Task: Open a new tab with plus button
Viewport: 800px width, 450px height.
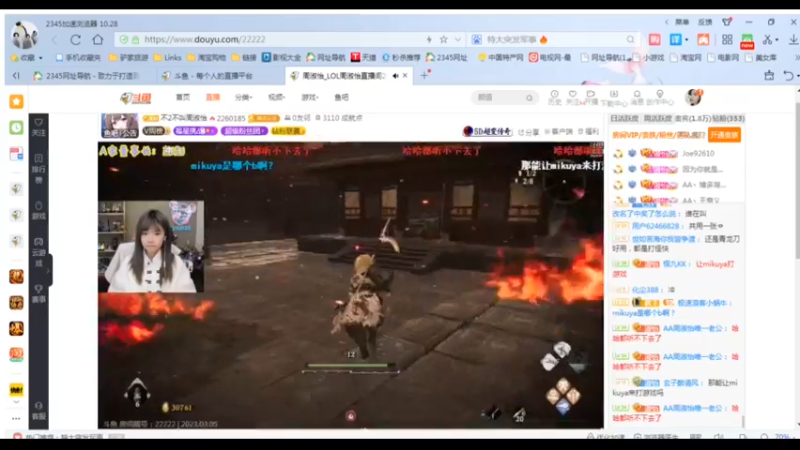Action: pyautogui.click(x=424, y=76)
